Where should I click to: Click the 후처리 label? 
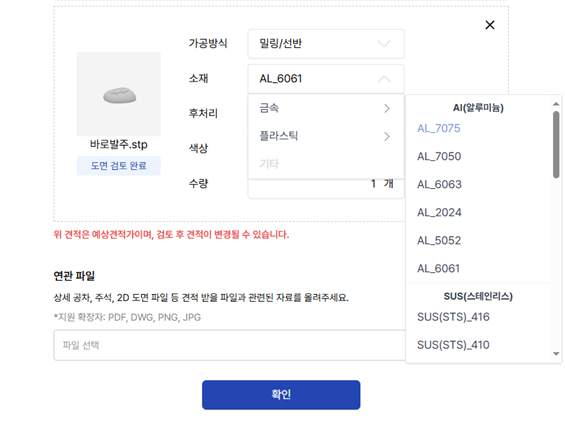(203, 113)
